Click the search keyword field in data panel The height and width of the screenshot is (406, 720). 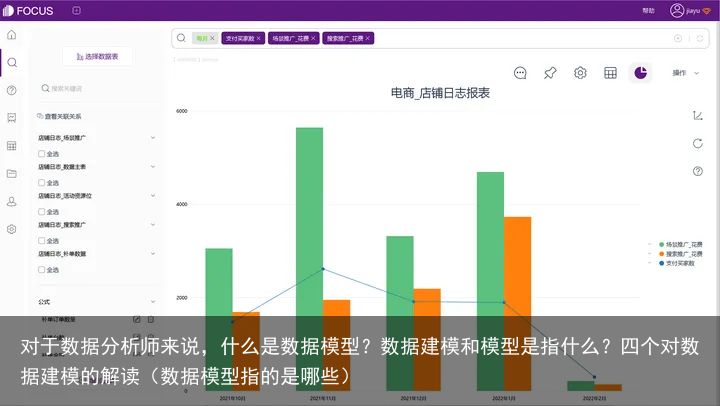coord(96,88)
